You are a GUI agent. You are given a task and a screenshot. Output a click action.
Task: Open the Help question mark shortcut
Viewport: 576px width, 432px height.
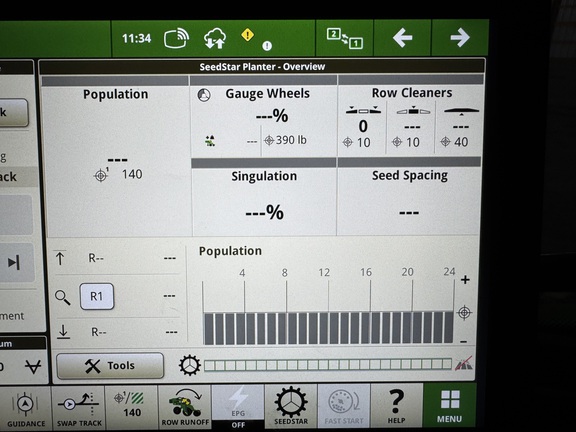click(x=396, y=406)
